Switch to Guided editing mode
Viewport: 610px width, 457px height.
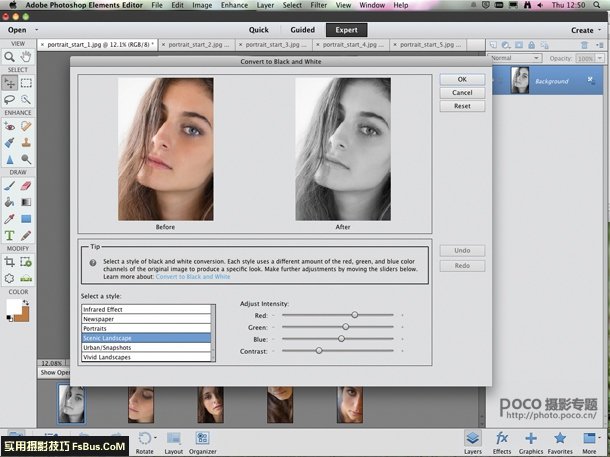click(x=302, y=30)
